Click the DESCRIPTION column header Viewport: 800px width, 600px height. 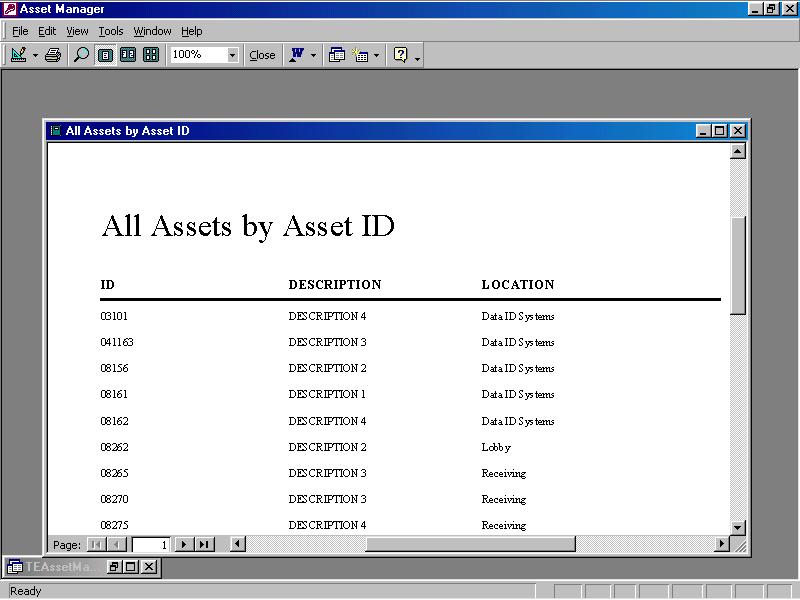click(335, 285)
